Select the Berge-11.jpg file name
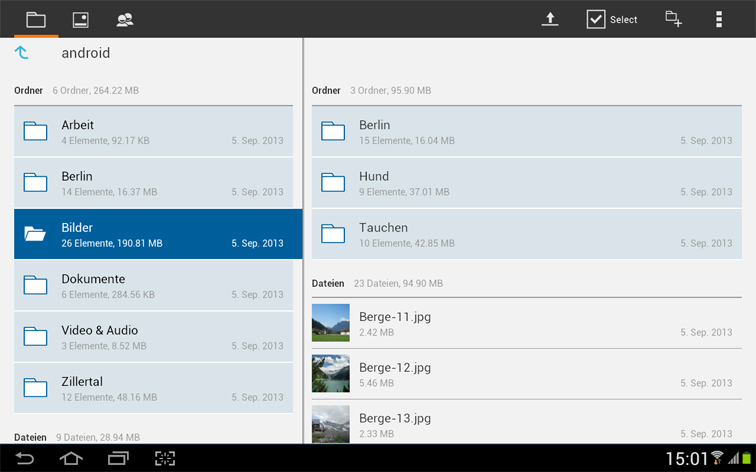Viewport: 756px width, 472px height. 395,317
